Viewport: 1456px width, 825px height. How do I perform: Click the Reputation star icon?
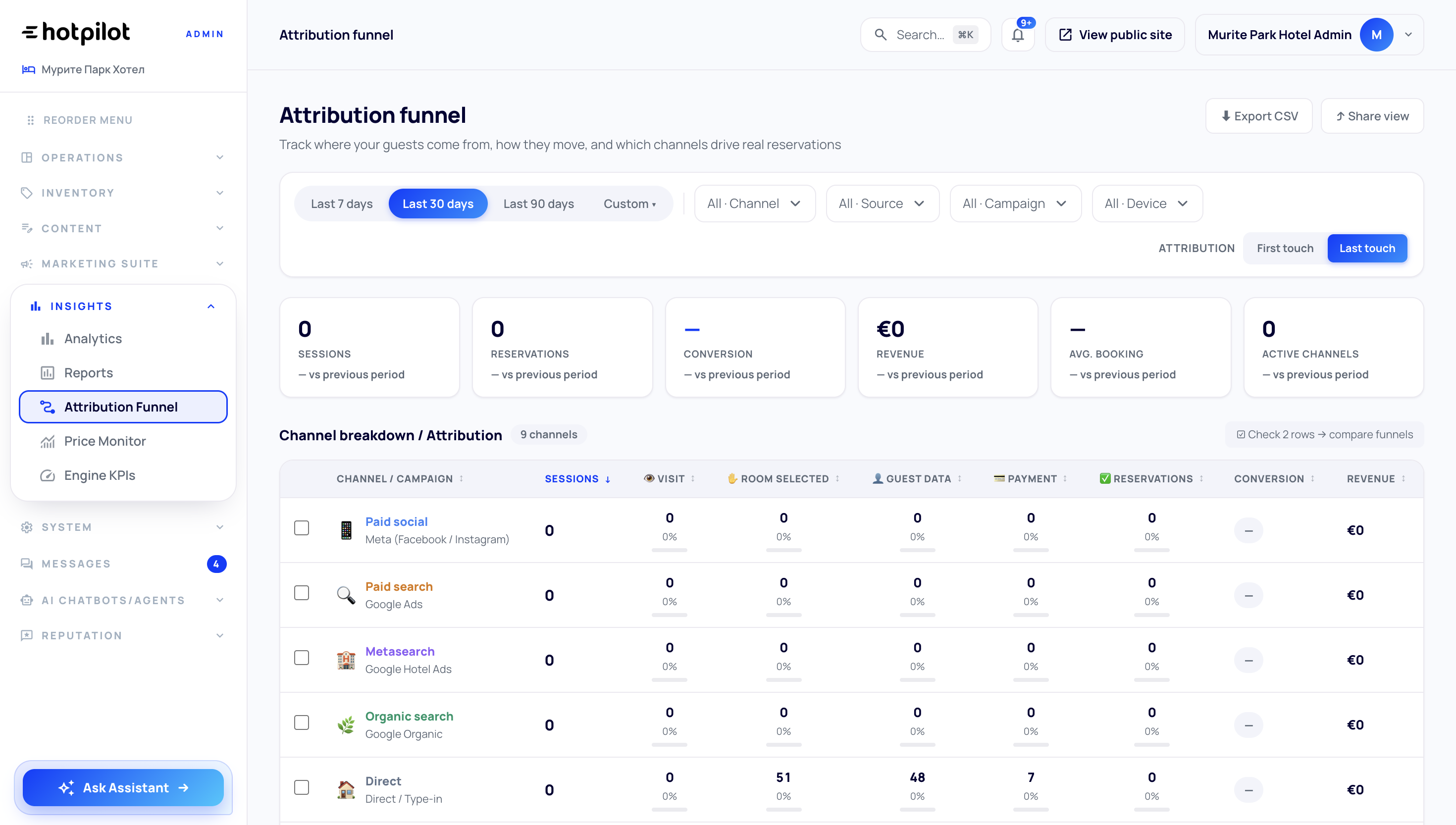pyautogui.click(x=27, y=636)
